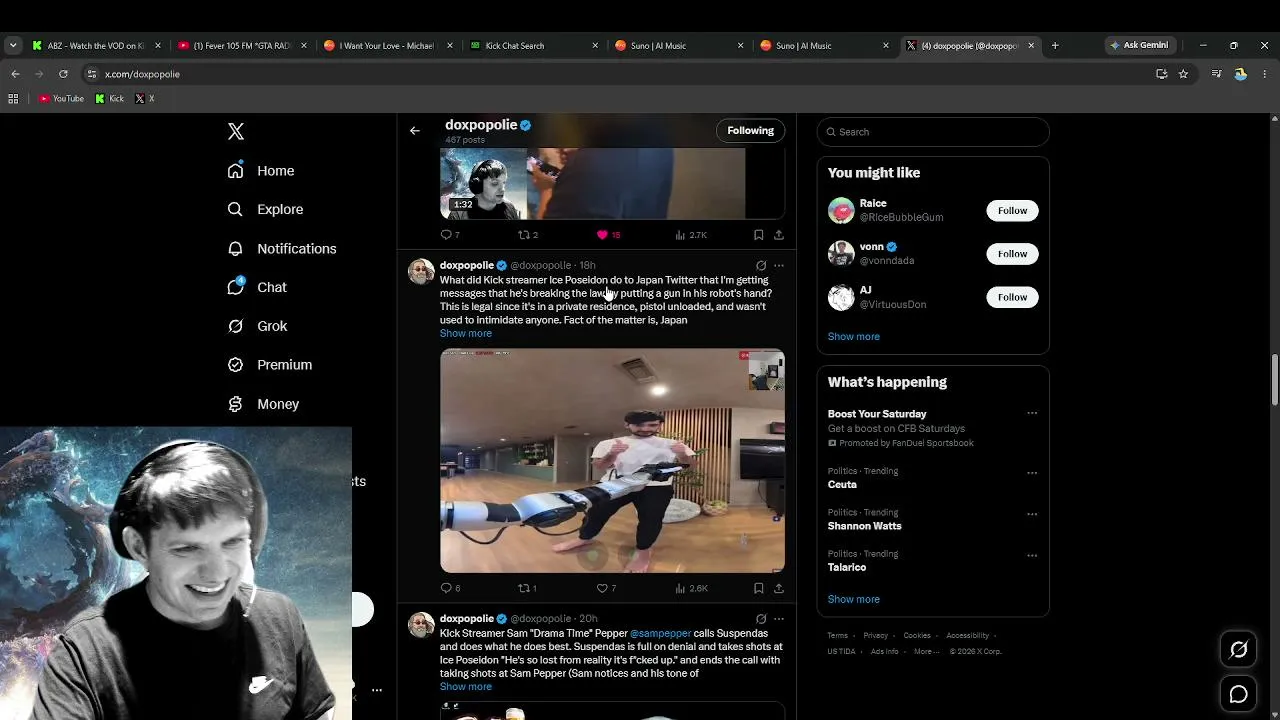1280x720 pixels.
Task: Like the post with 7 likes
Action: [606, 588]
